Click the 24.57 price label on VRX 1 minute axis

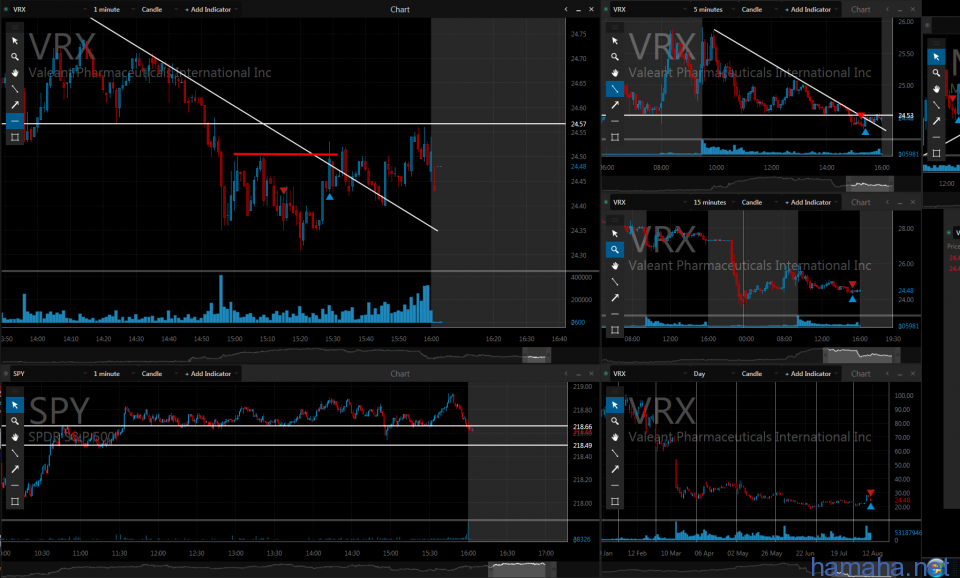coord(578,124)
